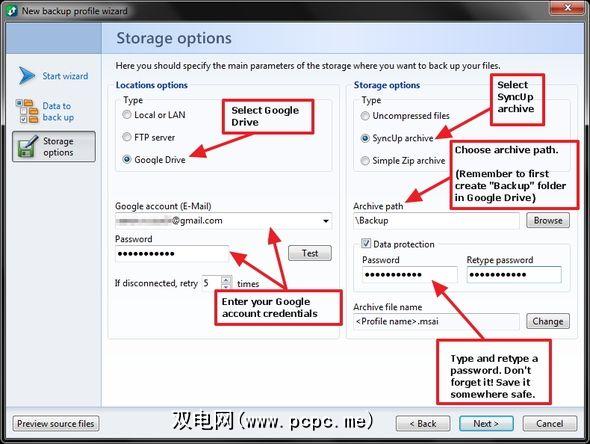The width and height of the screenshot is (590, 444).
Task: Click the Archive path text field
Action: coord(436,220)
